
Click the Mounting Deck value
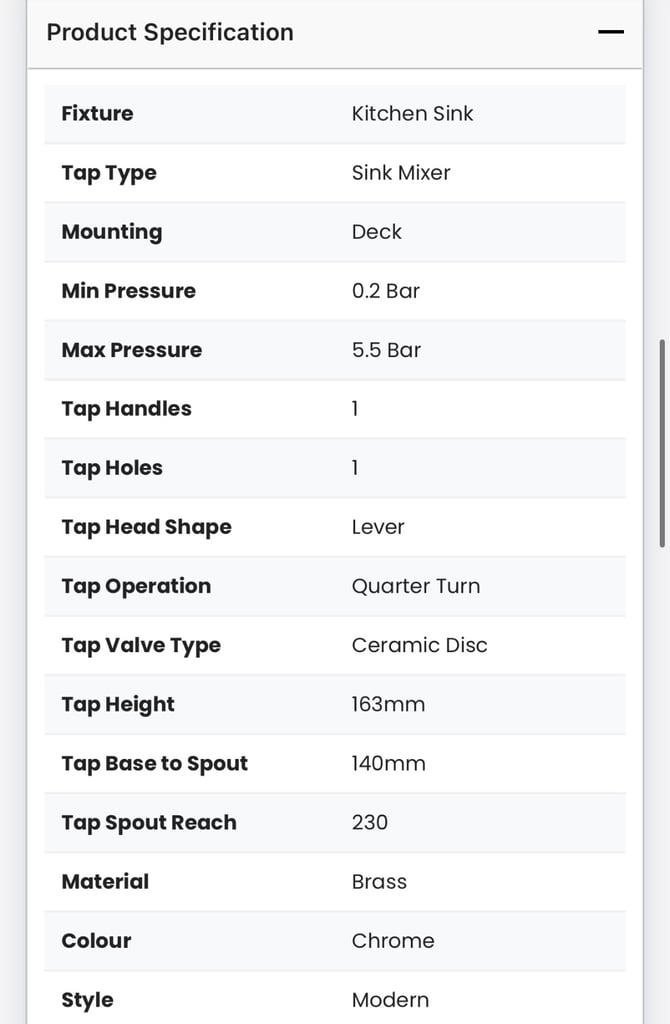tap(377, 232)
